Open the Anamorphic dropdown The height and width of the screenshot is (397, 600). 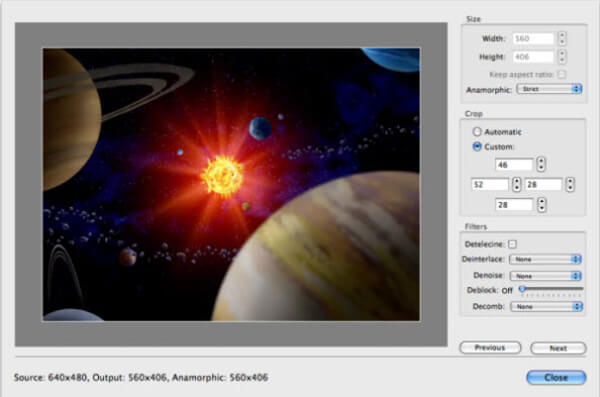pos(549,89)
